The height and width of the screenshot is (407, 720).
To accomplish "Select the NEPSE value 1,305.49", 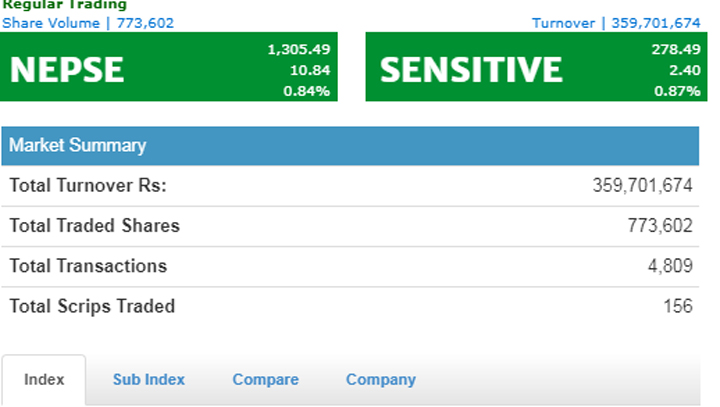I will [299, 48].
